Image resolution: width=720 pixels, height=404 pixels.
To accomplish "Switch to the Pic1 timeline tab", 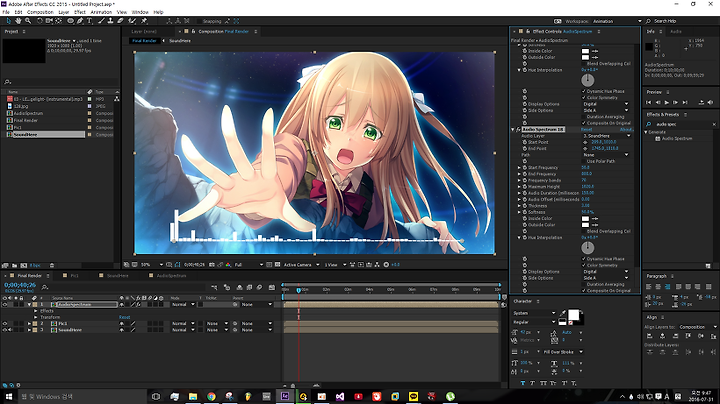I will (74, 276).
